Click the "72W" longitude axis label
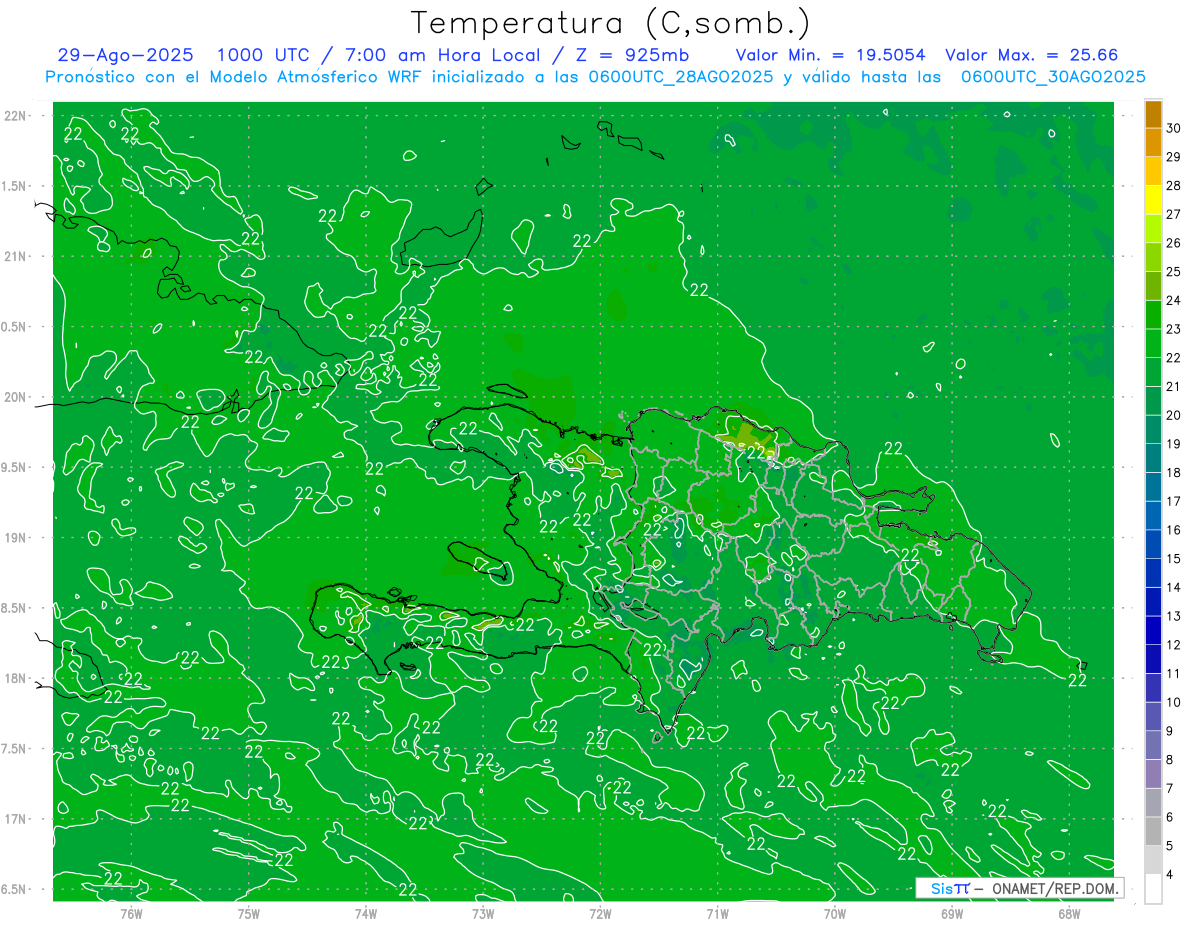This screenshot has width=1200, height=927. tap(600, 914)
